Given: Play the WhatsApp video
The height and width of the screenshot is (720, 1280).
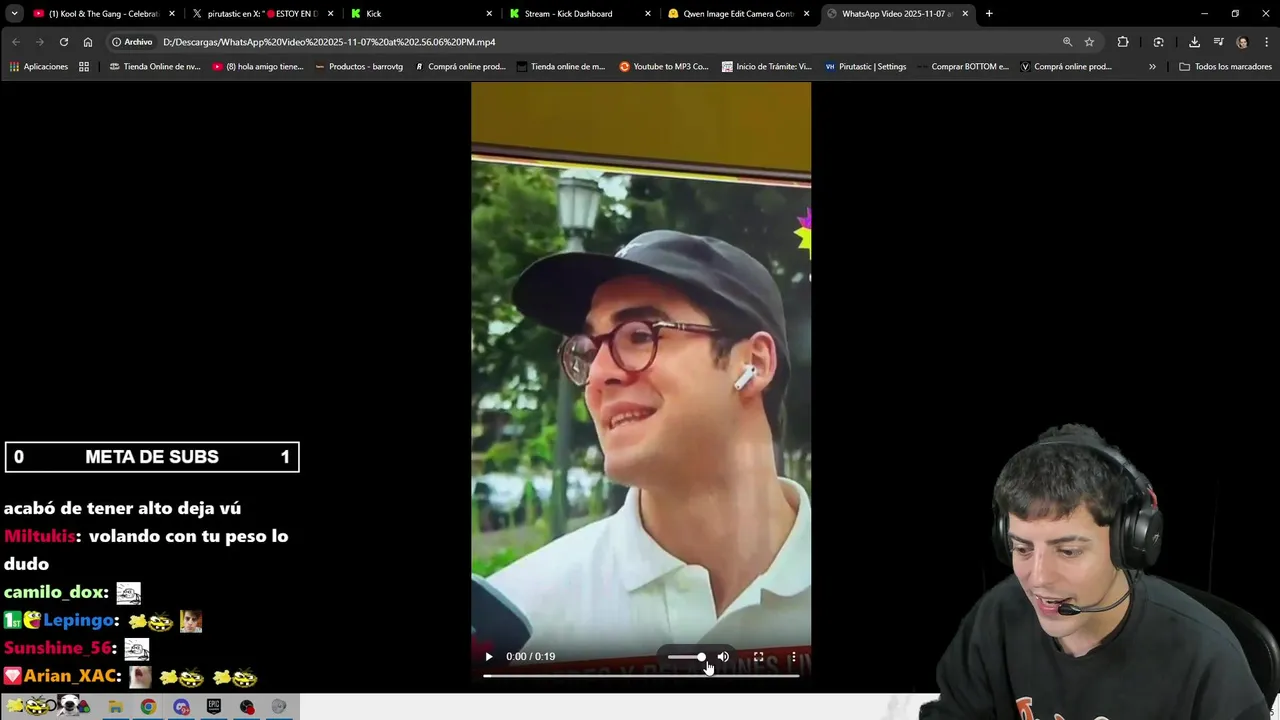Looking at the screenshot, I should pos(489,657).
